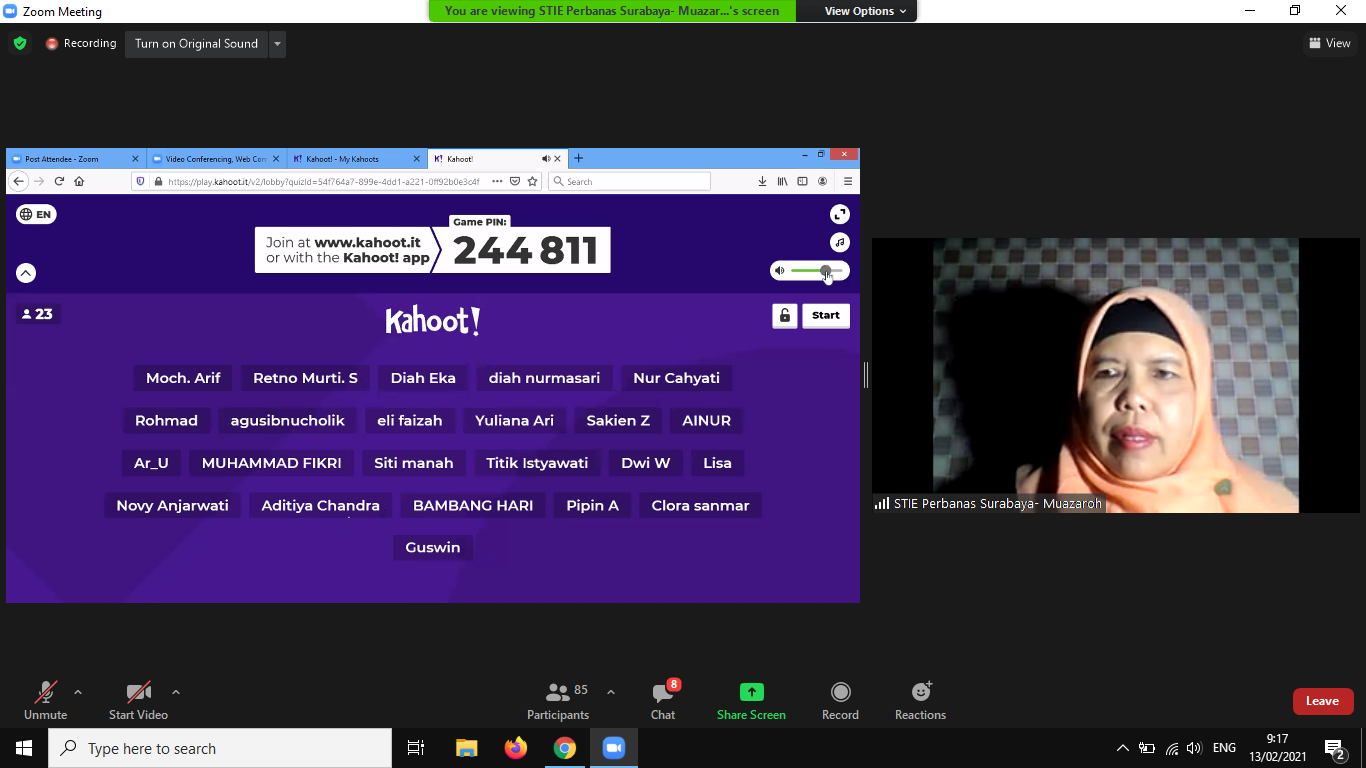Click the Windows Start button
This screenshot has height=768, width=1366.
[x=24, y=748]
